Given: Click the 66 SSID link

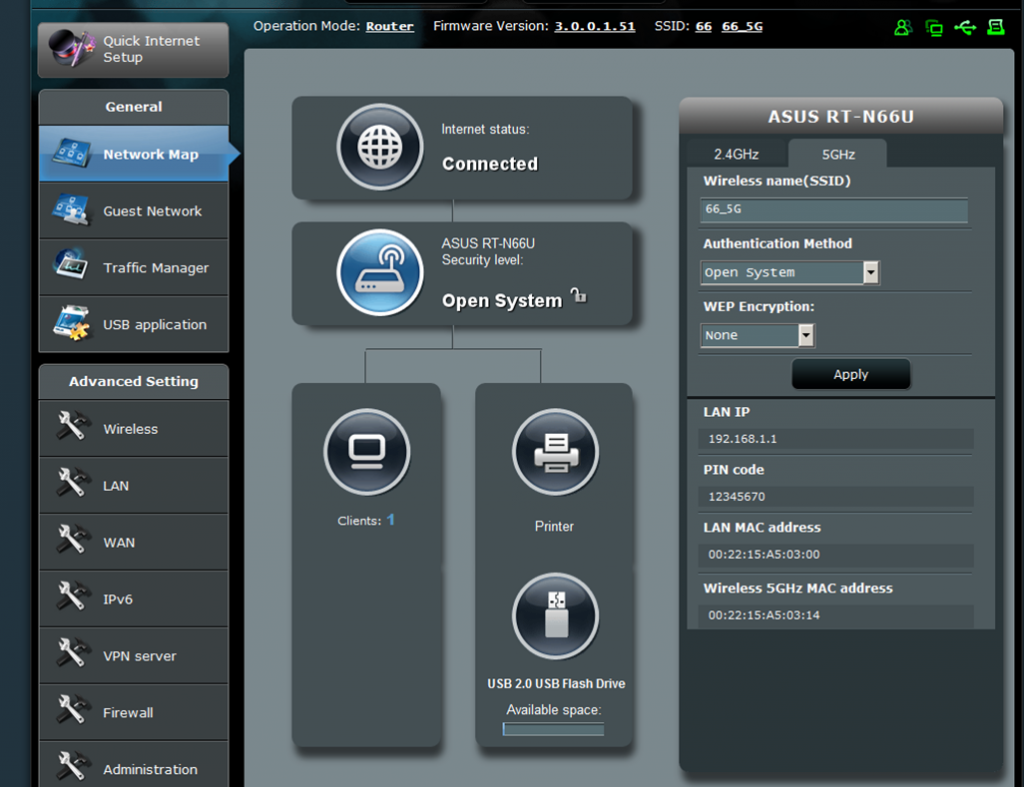Looking at the screenshot, I should [703, 26].
